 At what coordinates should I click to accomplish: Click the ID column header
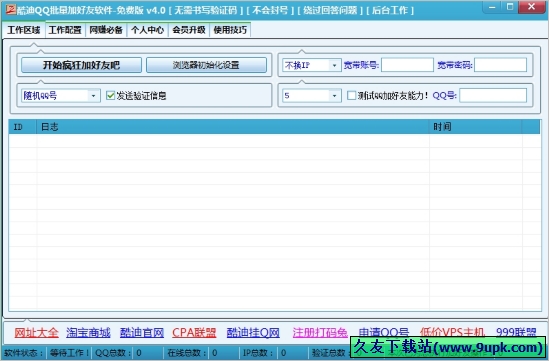(x=23, y=127)
